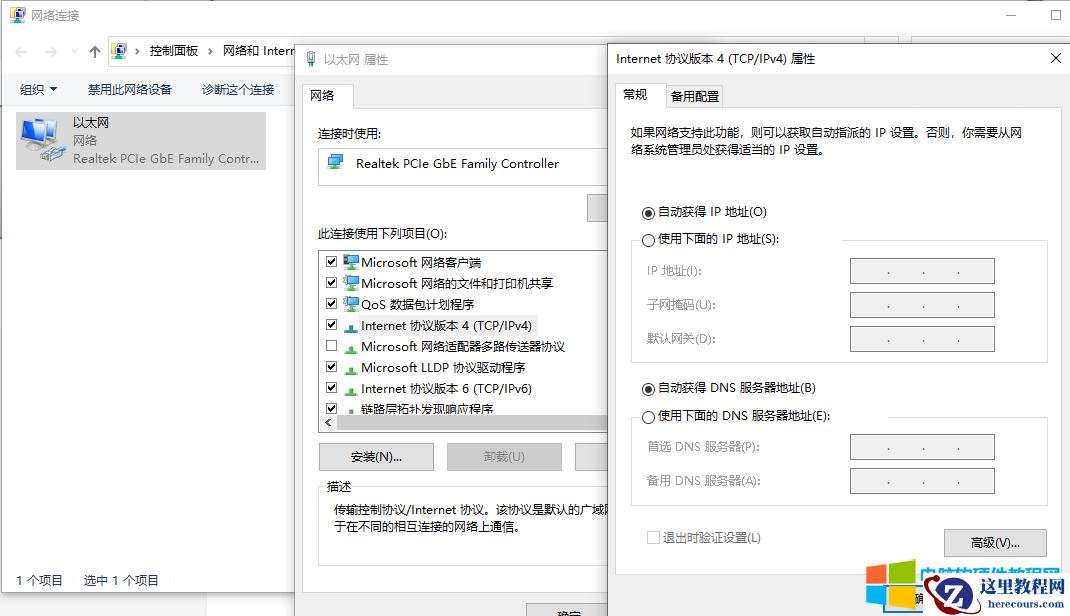Click the network icon of Internet 协议版本 4
Image resolution: width=1070 pixels, height=616 pixels.
[352, 324]
